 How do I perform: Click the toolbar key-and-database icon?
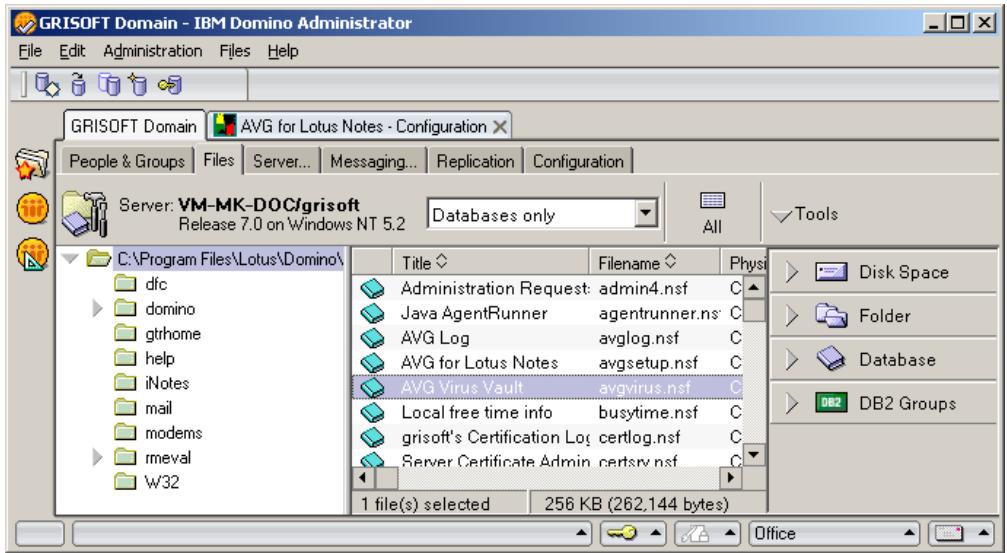click(x=170, y=84)
